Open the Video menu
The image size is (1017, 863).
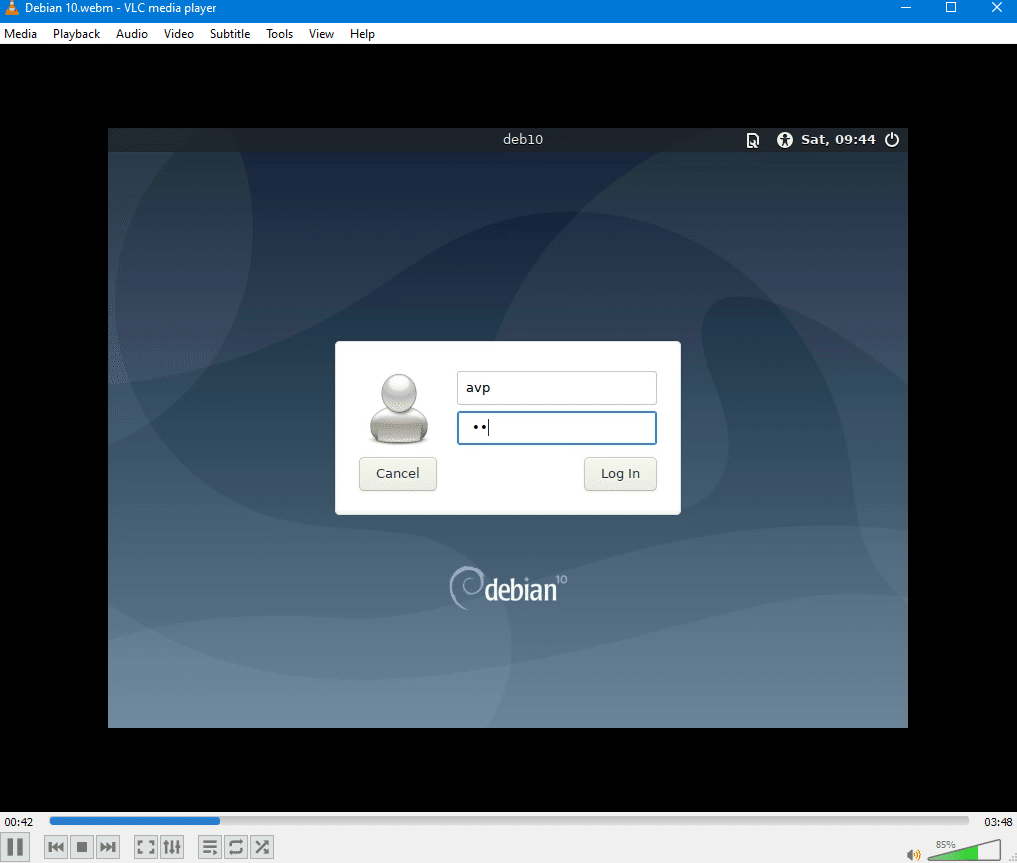(x=178, y=34)
